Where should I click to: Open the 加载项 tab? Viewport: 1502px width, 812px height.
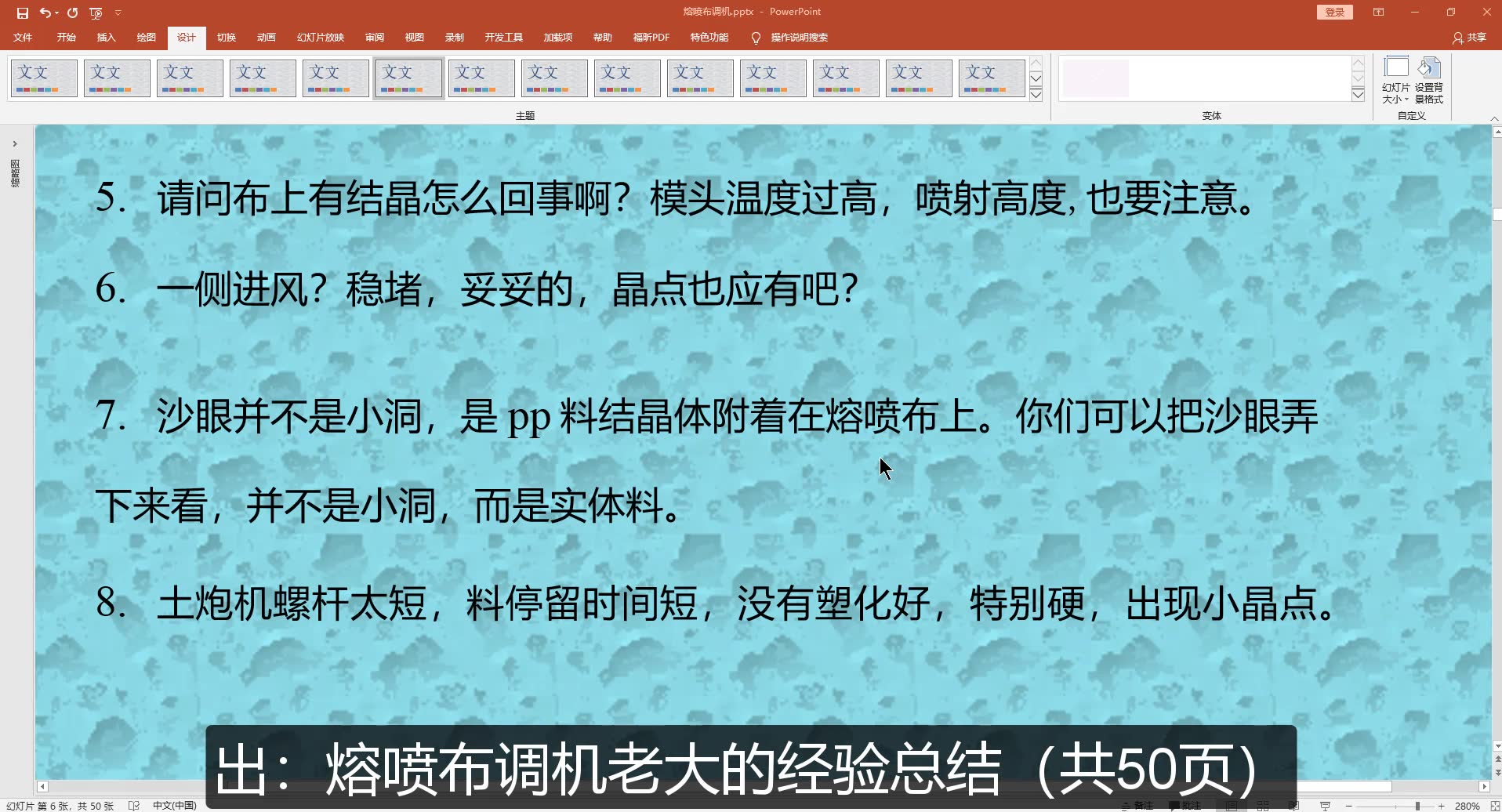pos(558,38)
